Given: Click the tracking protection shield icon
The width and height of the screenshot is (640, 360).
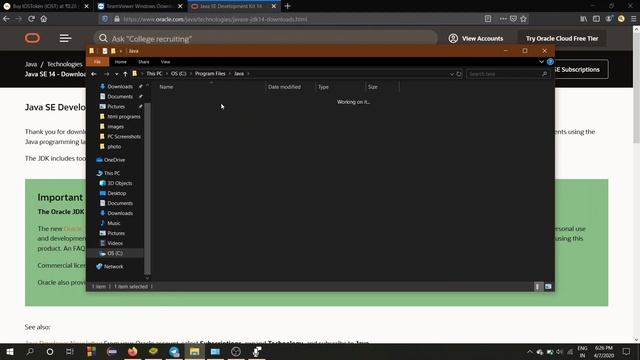Looking at the screenshot, I should 105,19.
